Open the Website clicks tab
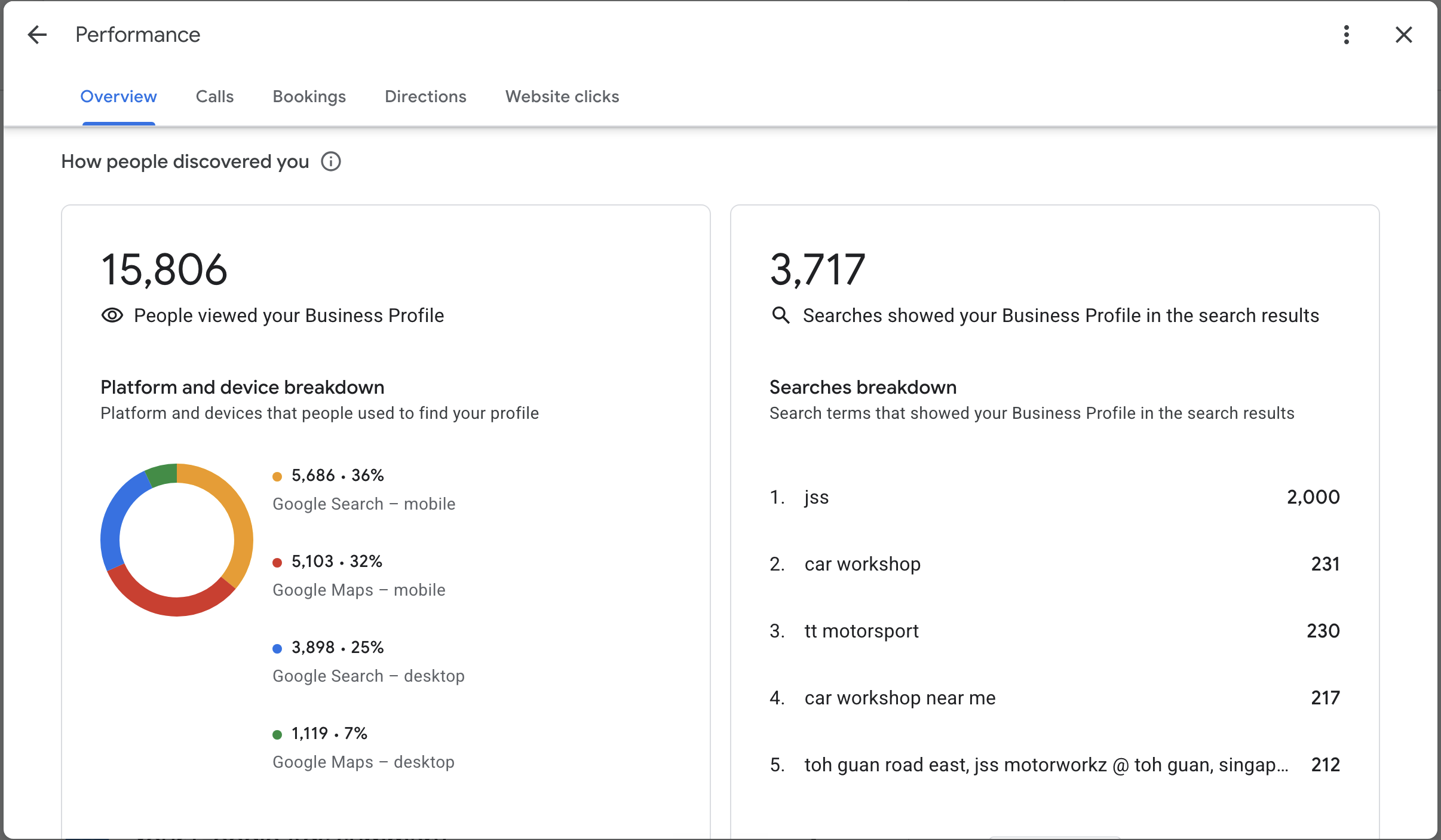The width and height of the screenshot is (1441, 840). pyautogui.click(x=562, y=96)
